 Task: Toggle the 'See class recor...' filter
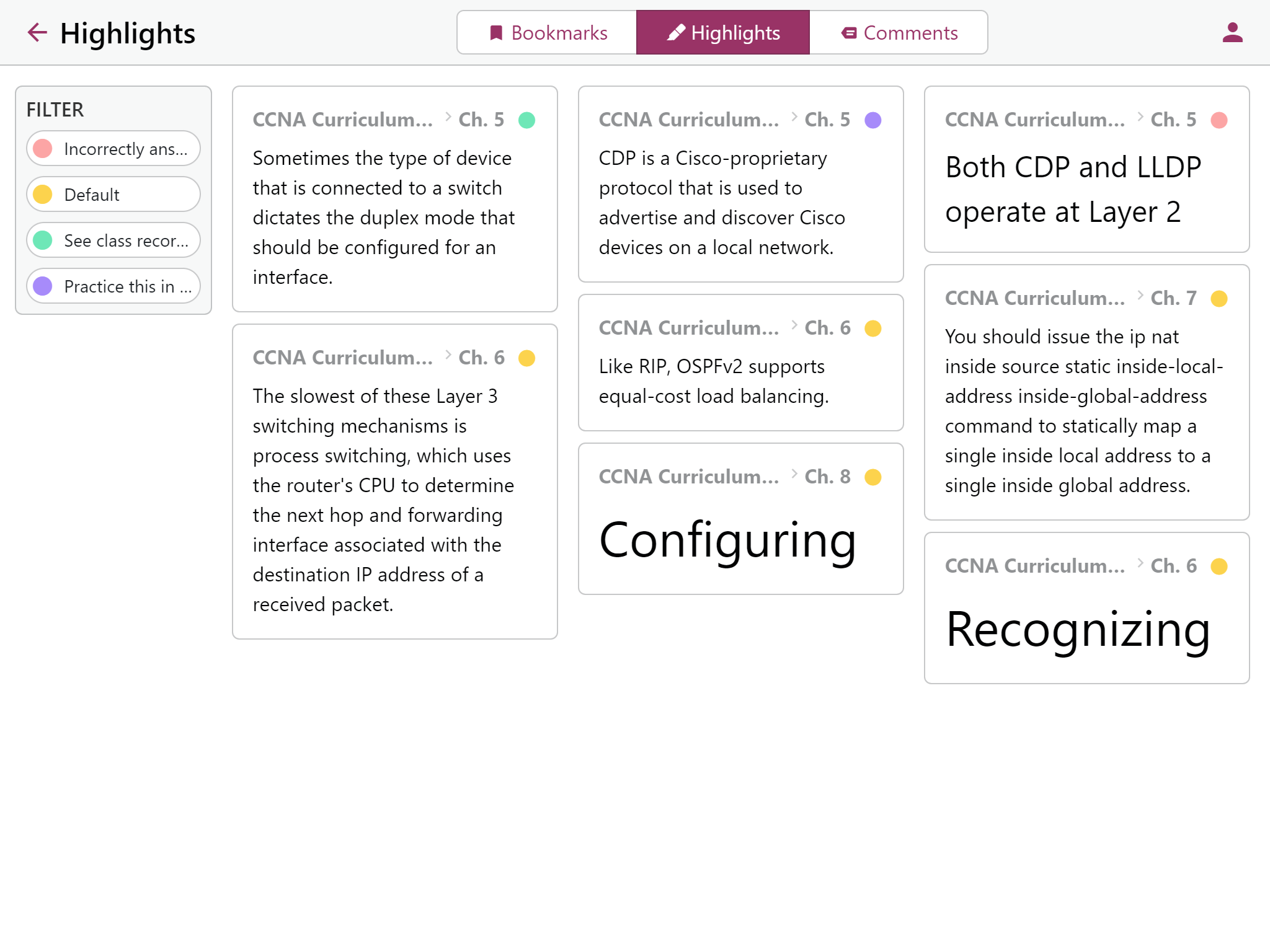113,240
